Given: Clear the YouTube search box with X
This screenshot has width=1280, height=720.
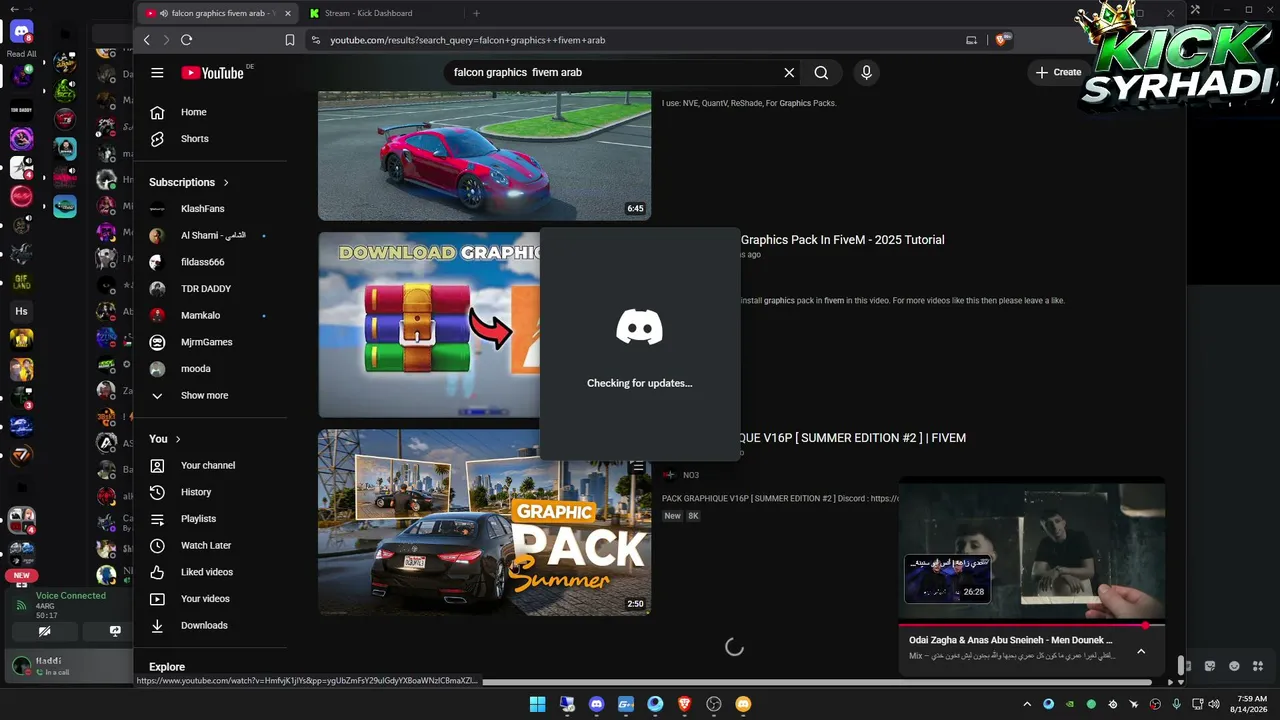Looking at the screenshot, I should (x=789, y=72).
